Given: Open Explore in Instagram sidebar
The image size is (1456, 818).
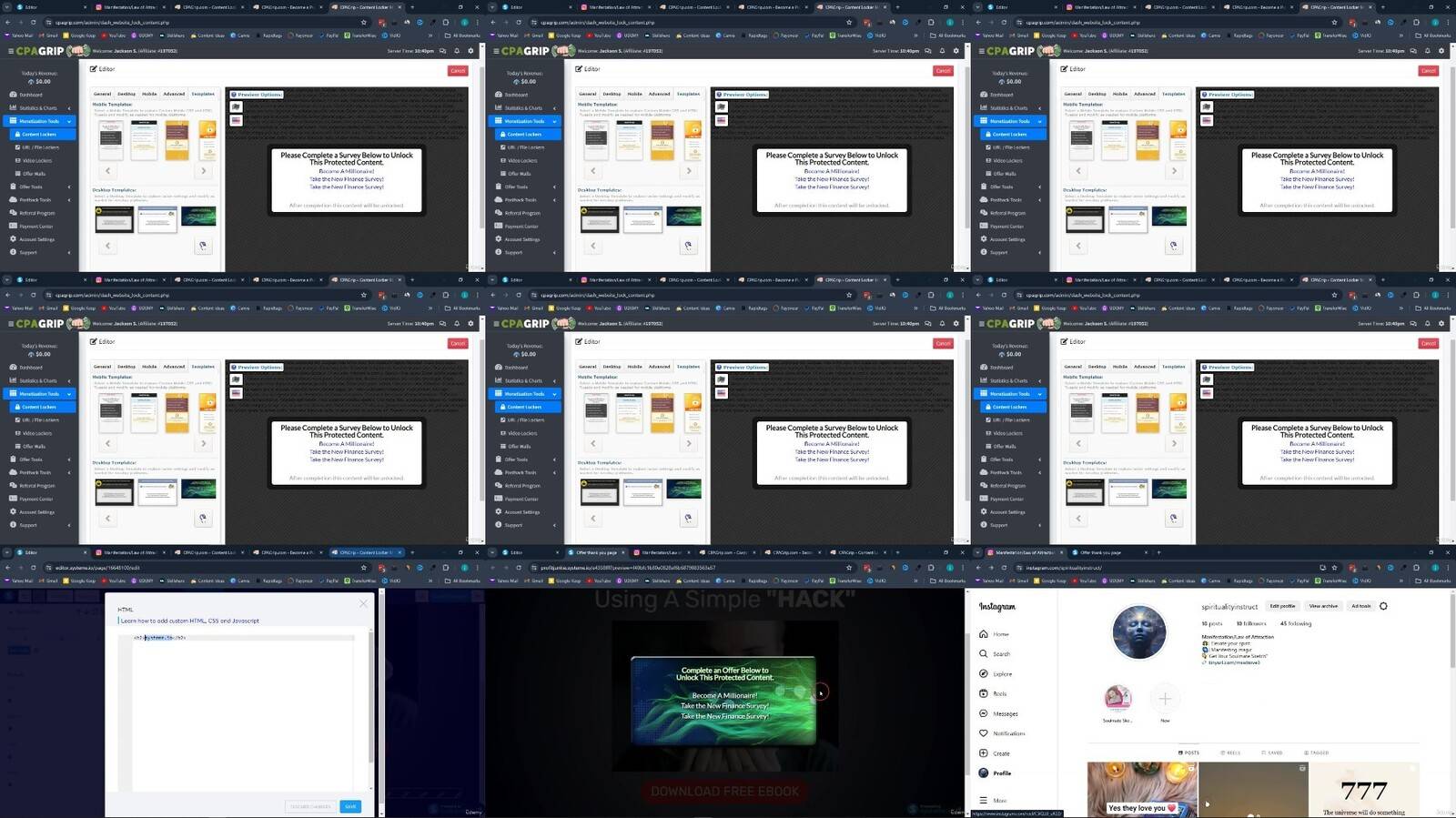Looking at the screenshot, I should pyautogui.click(x=995, y=674).
